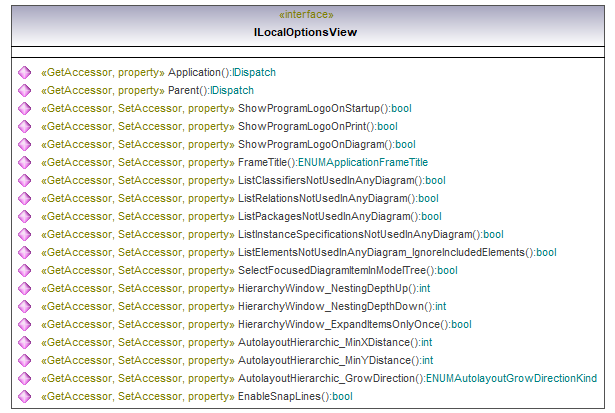Viewport: 615px width, 413px height.
Task: Click the icon next to HierarchyWindow_ExpandItemsOnlyOnce
Action: coord(24,325)
